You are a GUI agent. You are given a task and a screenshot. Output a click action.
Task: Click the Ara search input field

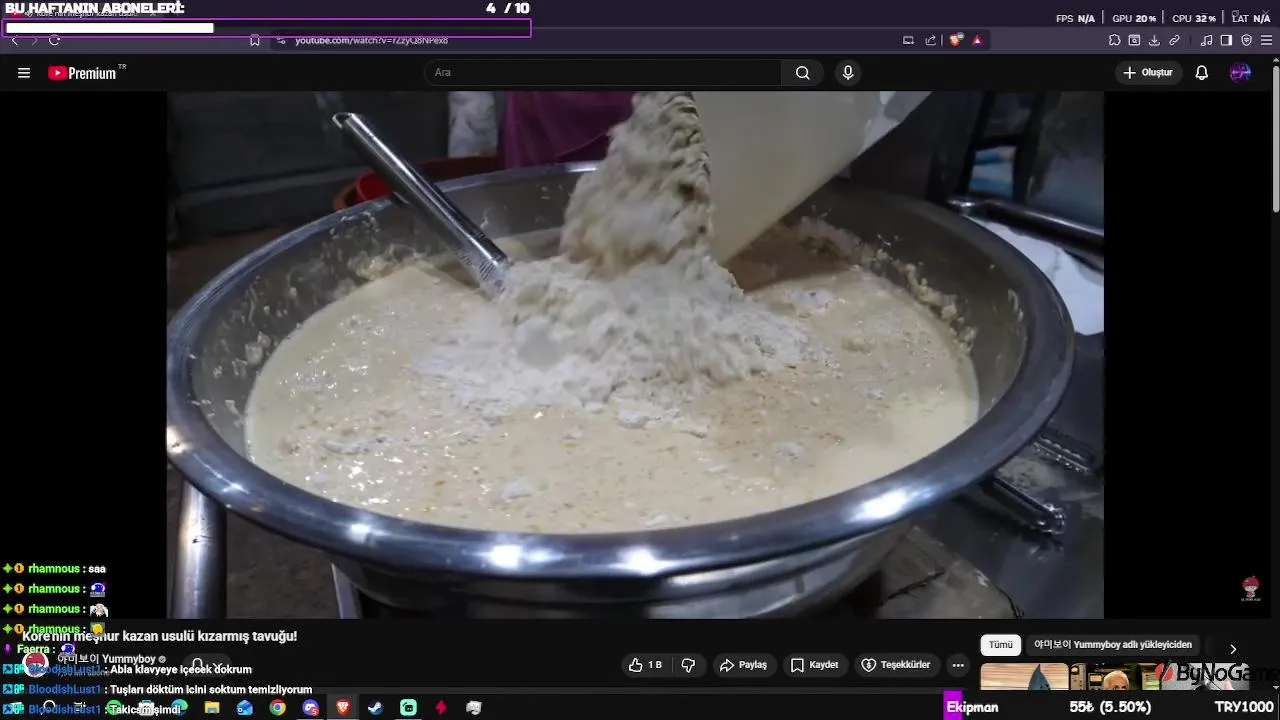(x=603, y=73)
